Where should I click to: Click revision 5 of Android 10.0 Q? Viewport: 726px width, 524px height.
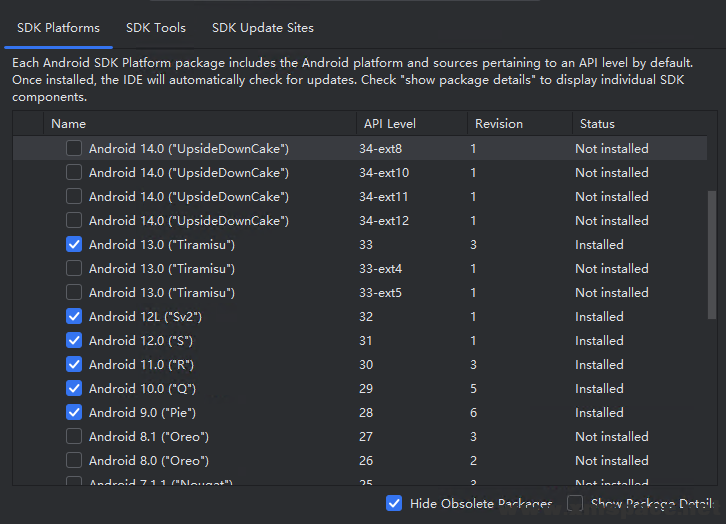pyautogui.click(x=473, y=389)
